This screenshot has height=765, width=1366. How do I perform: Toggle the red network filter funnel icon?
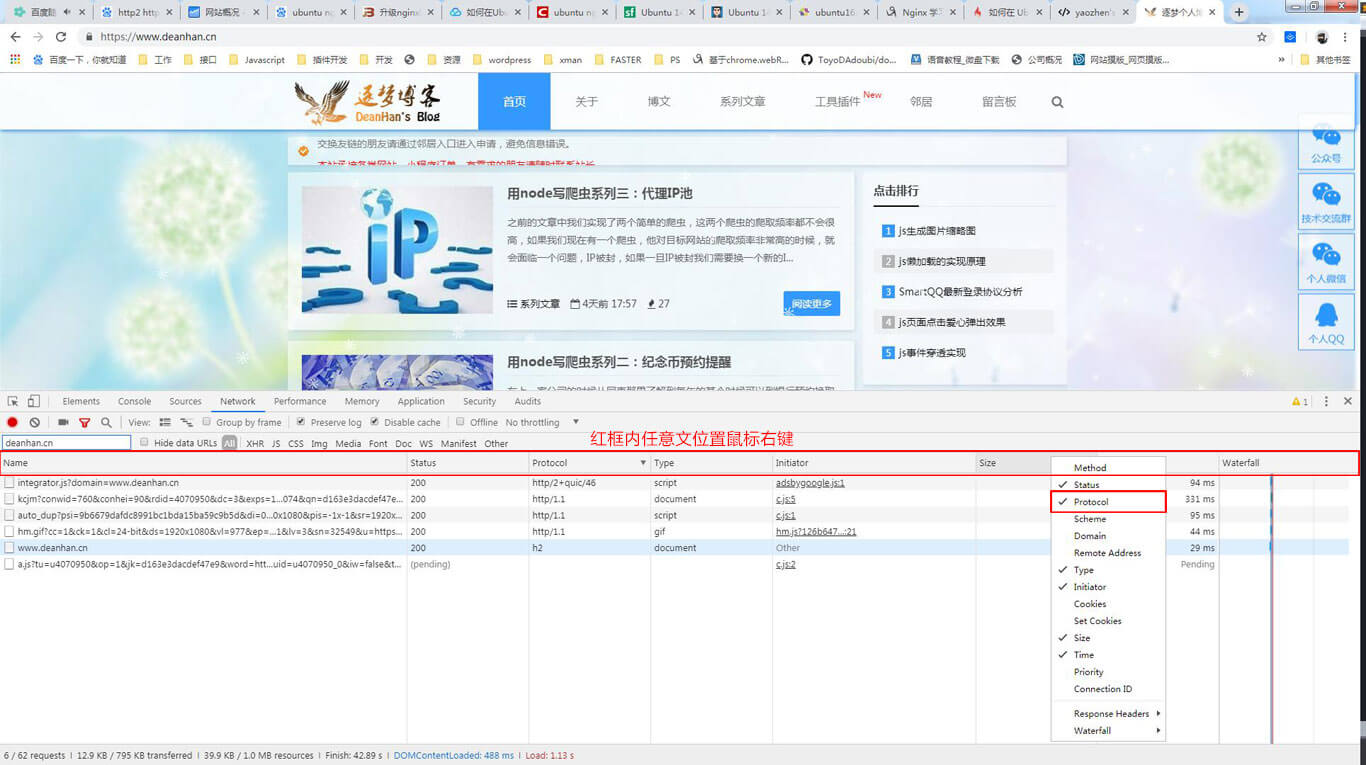click(84, 422)
